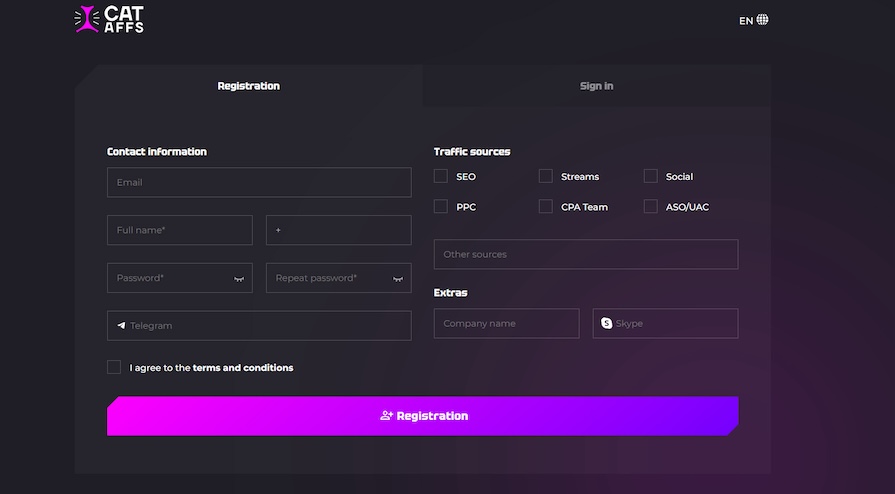Click the Other sources text field
The width and height of the screenshot is (895, 494).
(586, 254)
